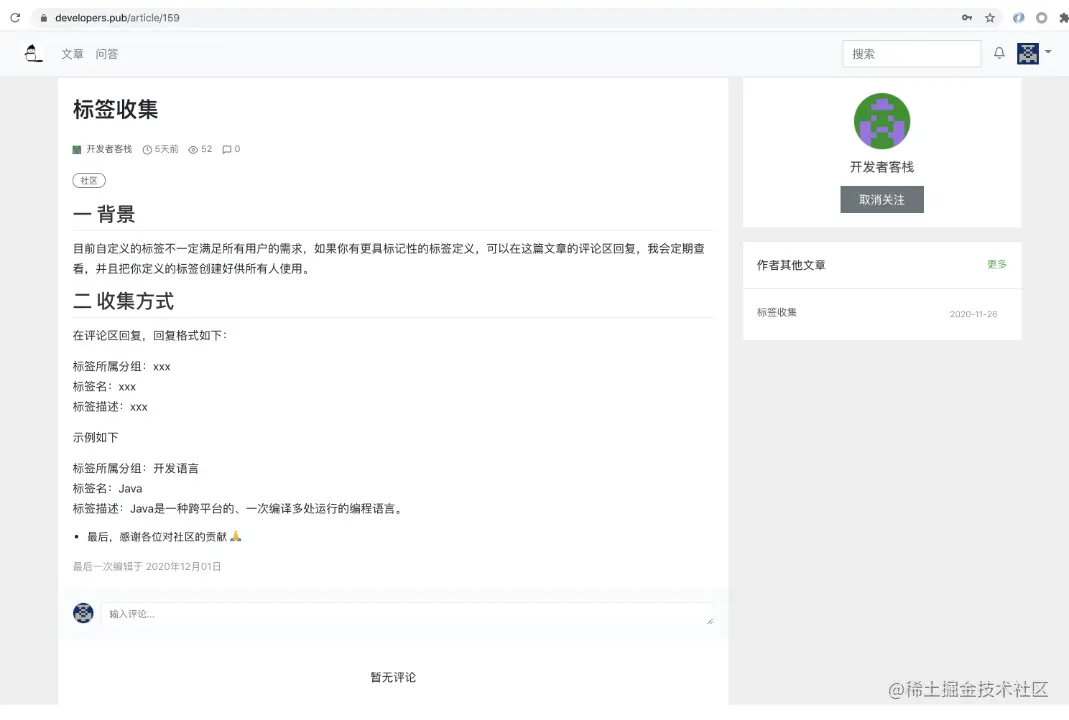Click the 社区 tag label
1069x720 pixels.
click(x=88, y=180)
